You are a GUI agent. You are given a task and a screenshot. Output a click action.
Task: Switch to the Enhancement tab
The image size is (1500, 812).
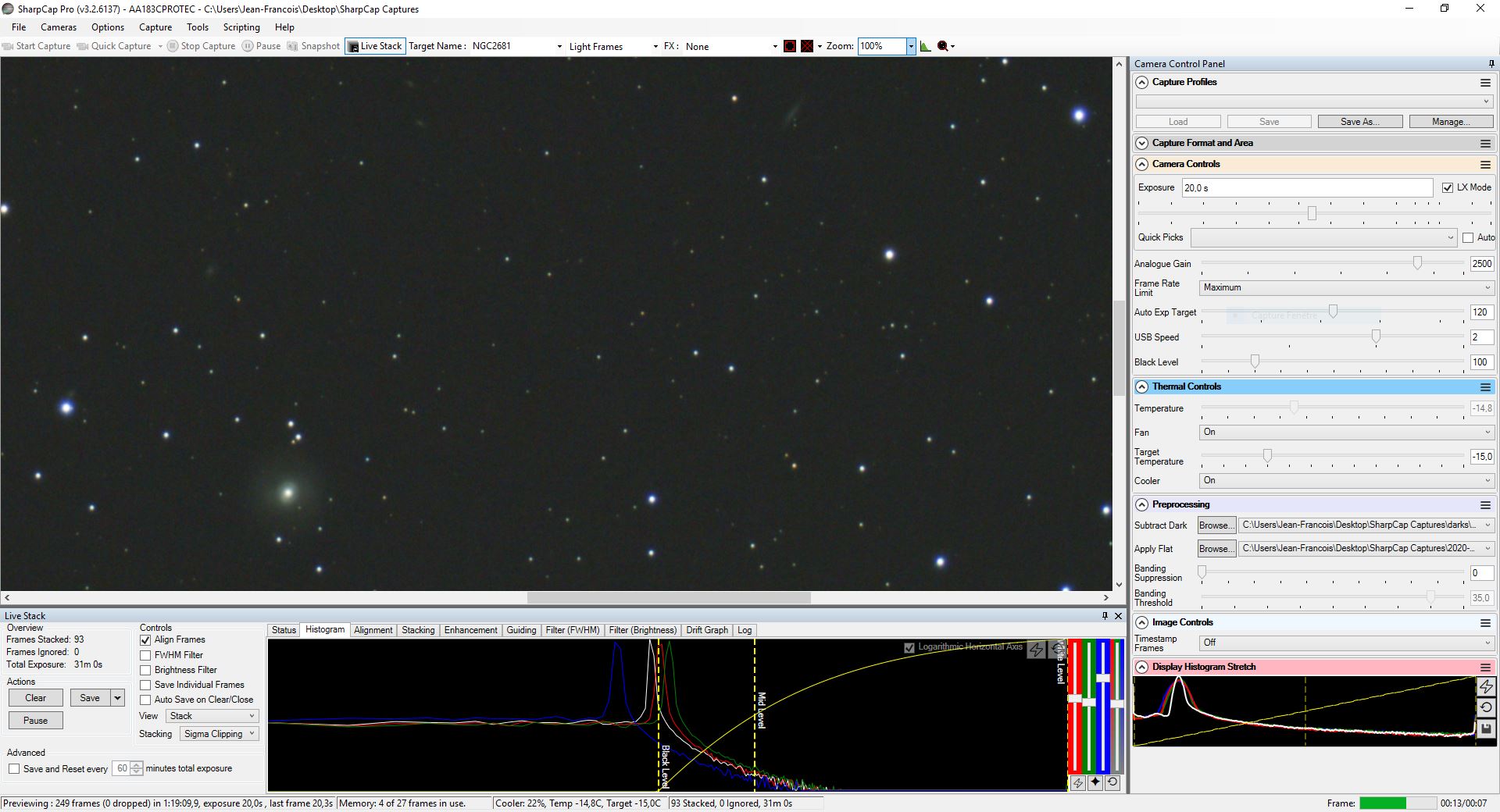click(x=470, y=630)
